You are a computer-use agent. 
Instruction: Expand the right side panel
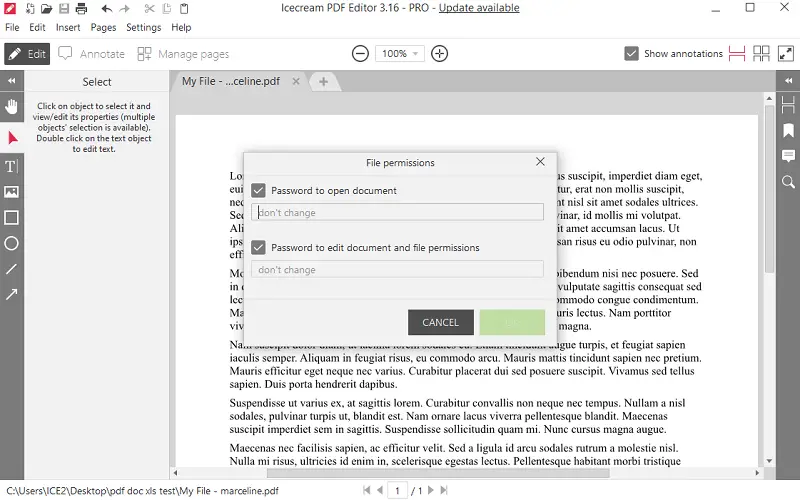(788, 81)
